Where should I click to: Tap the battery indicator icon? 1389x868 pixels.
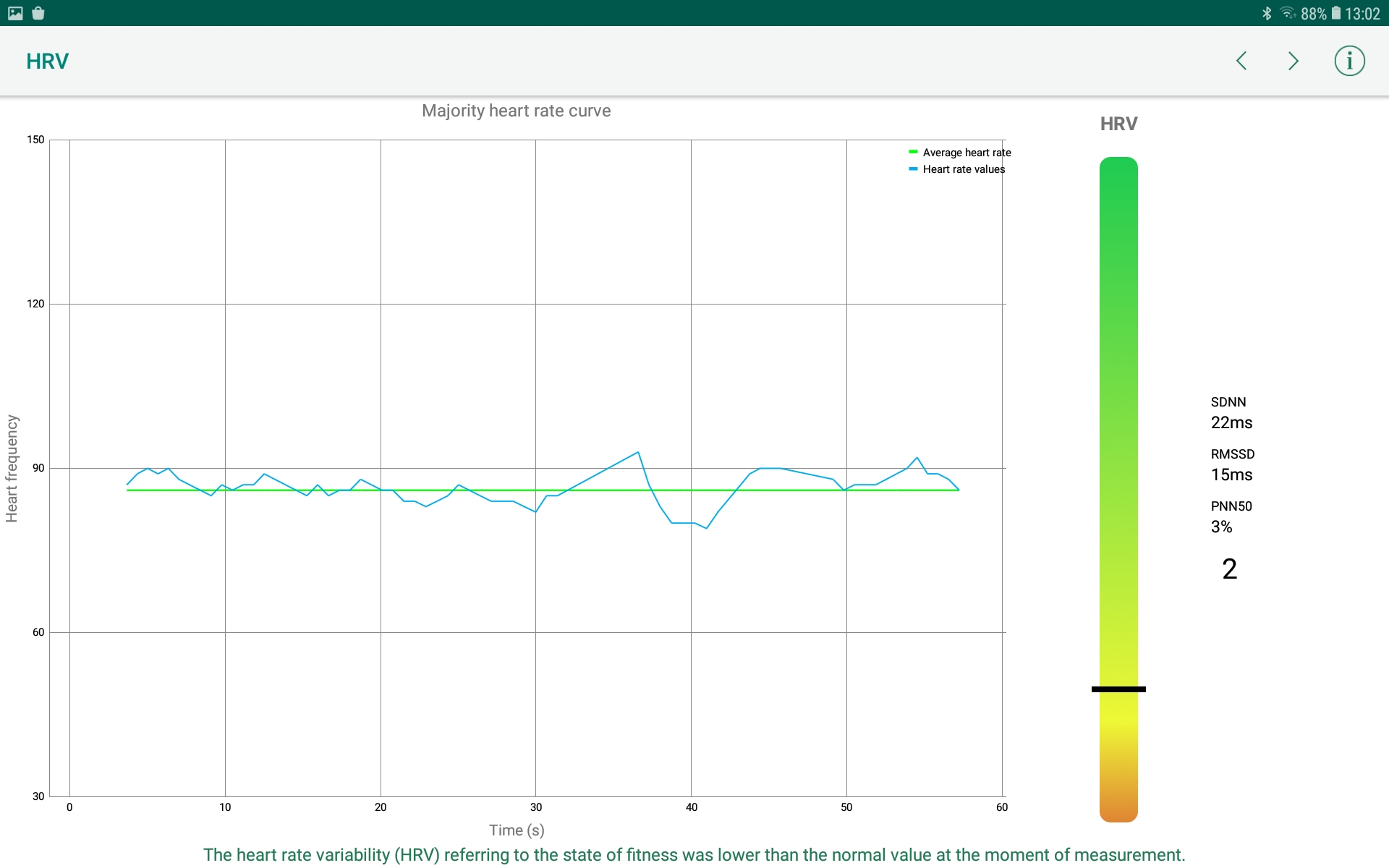click(x=1335, y=13)
